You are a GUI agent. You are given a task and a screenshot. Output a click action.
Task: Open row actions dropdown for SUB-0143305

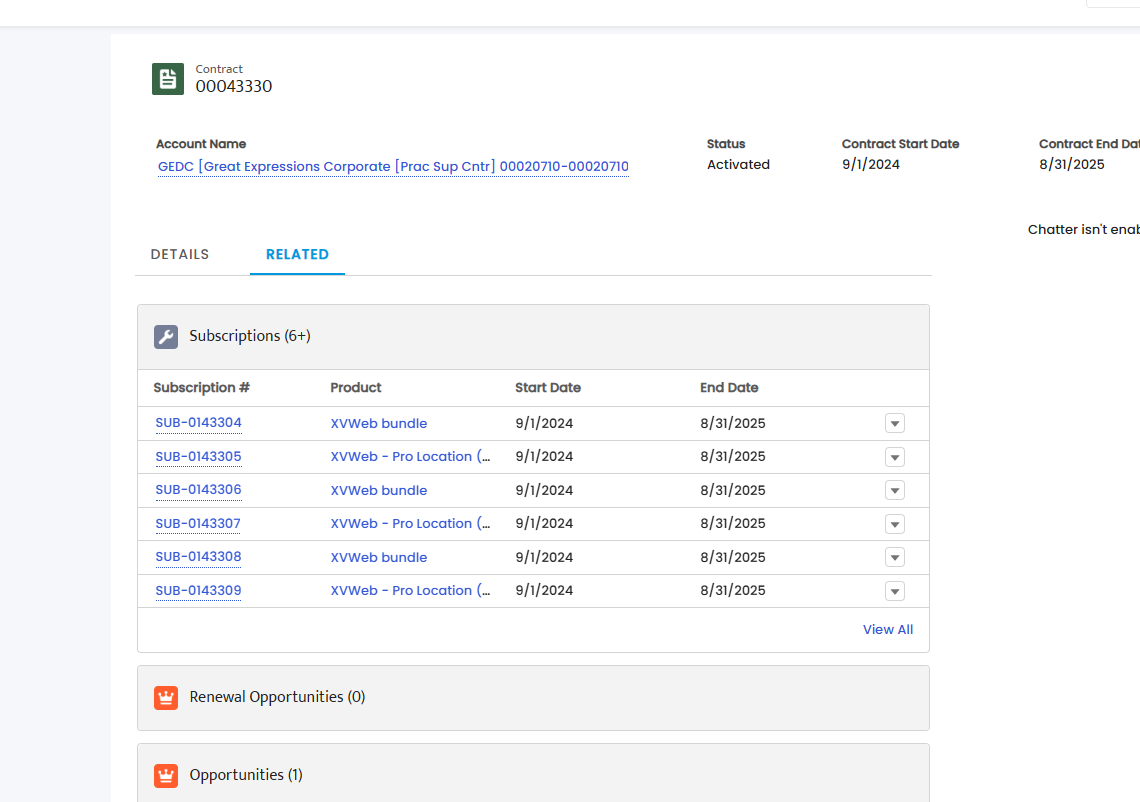(894, 457)
